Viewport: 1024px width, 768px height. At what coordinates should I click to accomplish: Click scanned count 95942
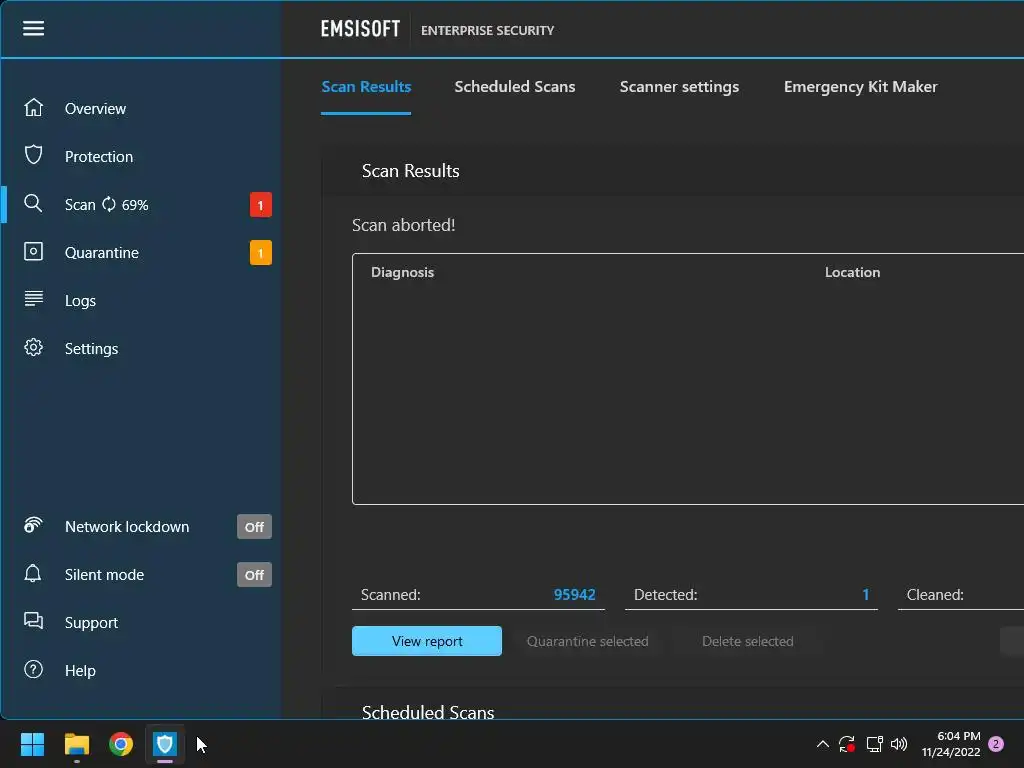point(575,595)
